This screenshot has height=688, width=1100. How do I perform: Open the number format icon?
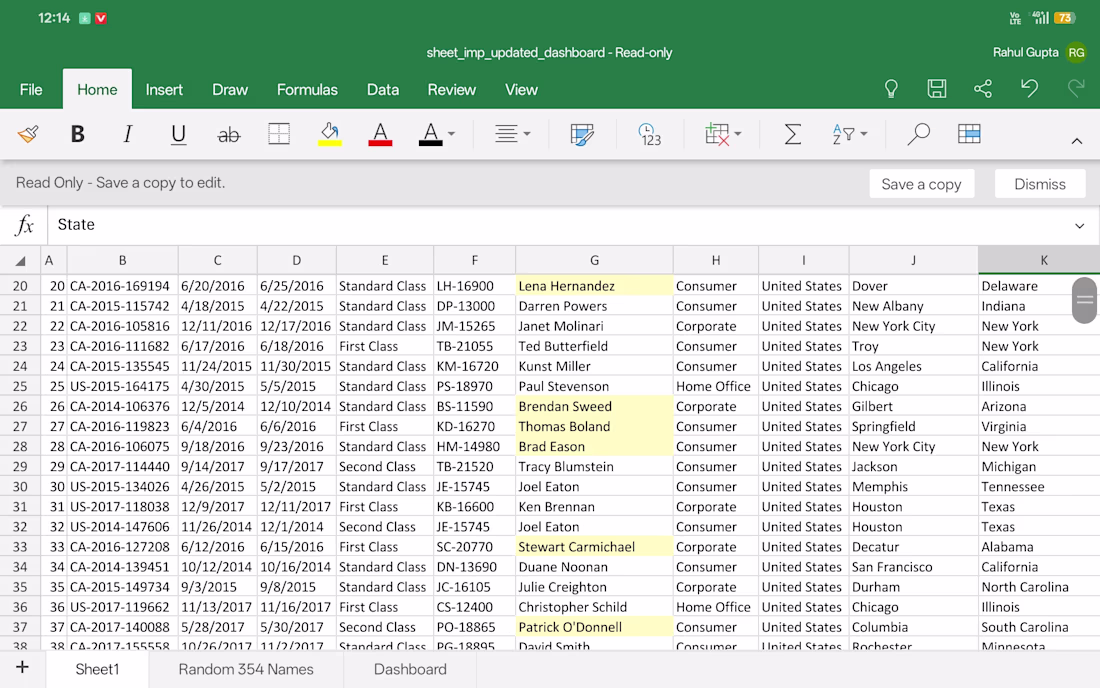[650, 134]
